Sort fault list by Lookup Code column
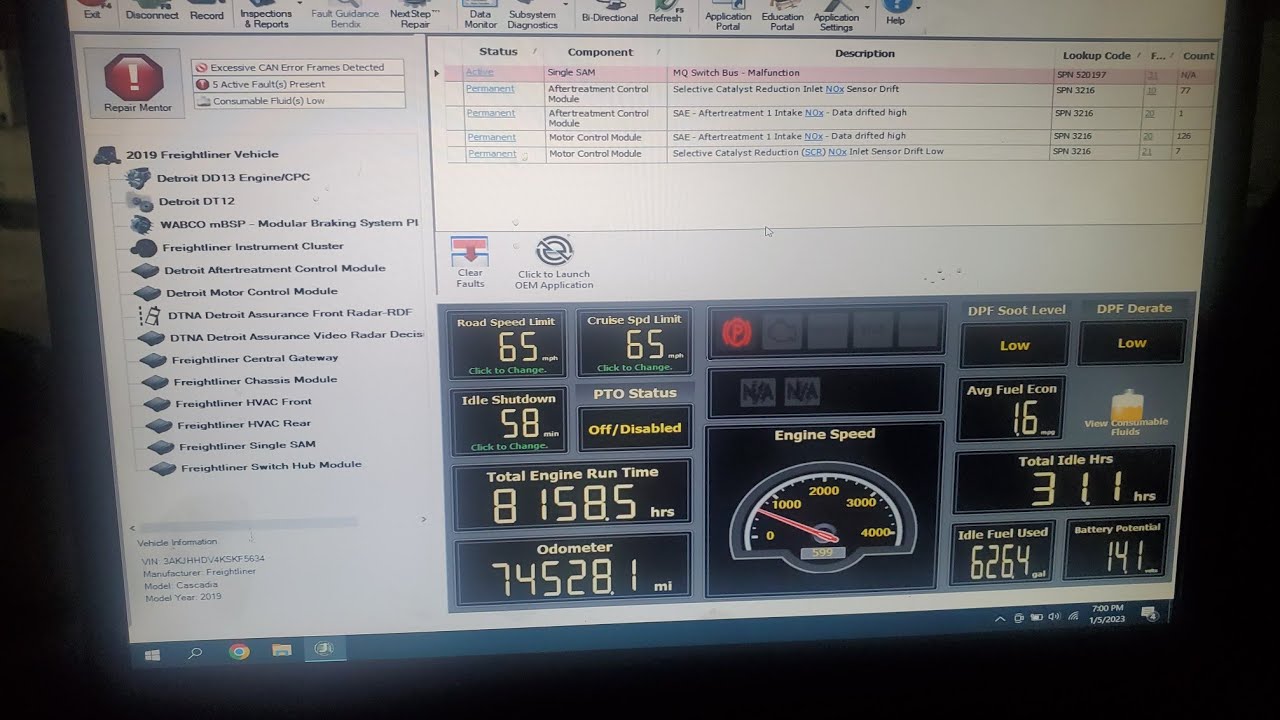This screenshot has width=1280, height=720. [1096, 56]
